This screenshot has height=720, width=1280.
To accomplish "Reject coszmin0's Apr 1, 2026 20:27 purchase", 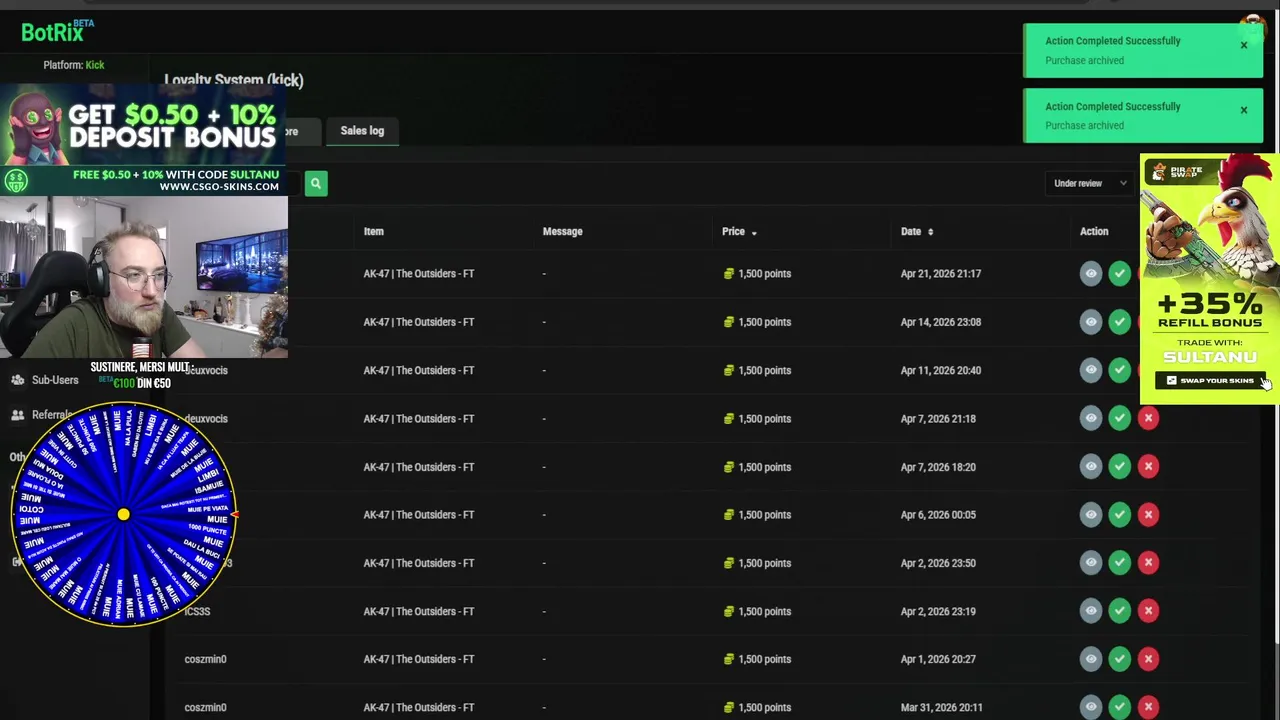I will point(1148,659).
